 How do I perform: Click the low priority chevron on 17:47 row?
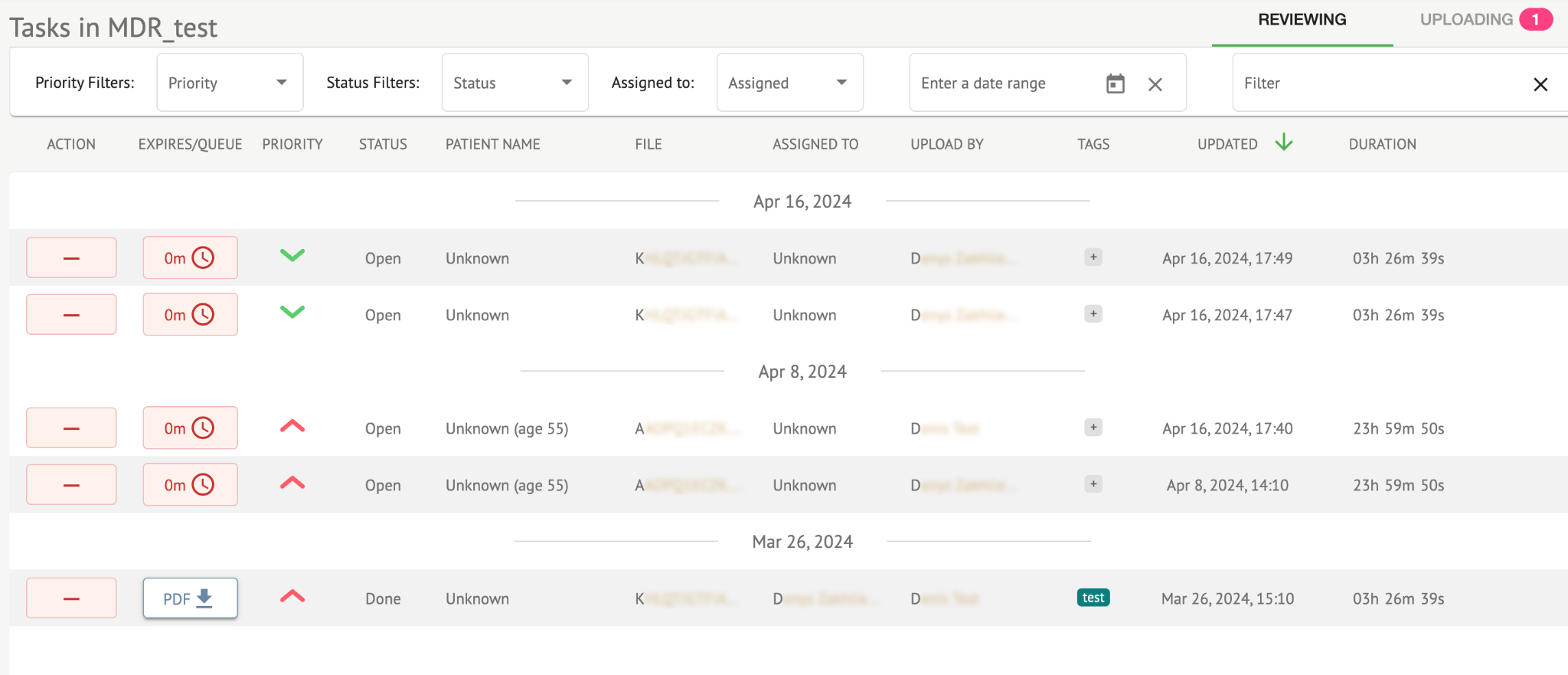(x=292, y=312)
